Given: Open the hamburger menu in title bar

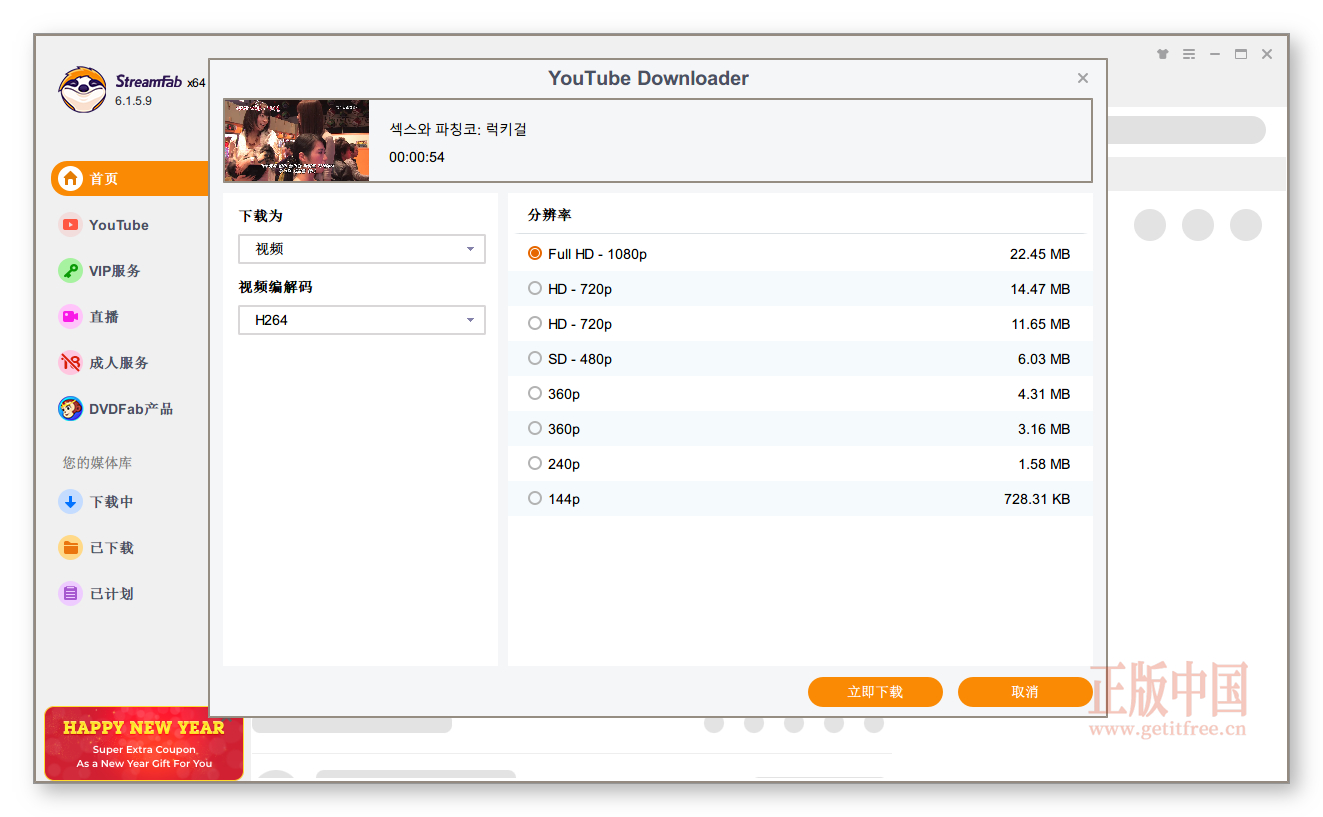Looking at the screenshot, I should [x=1189, y=54].
